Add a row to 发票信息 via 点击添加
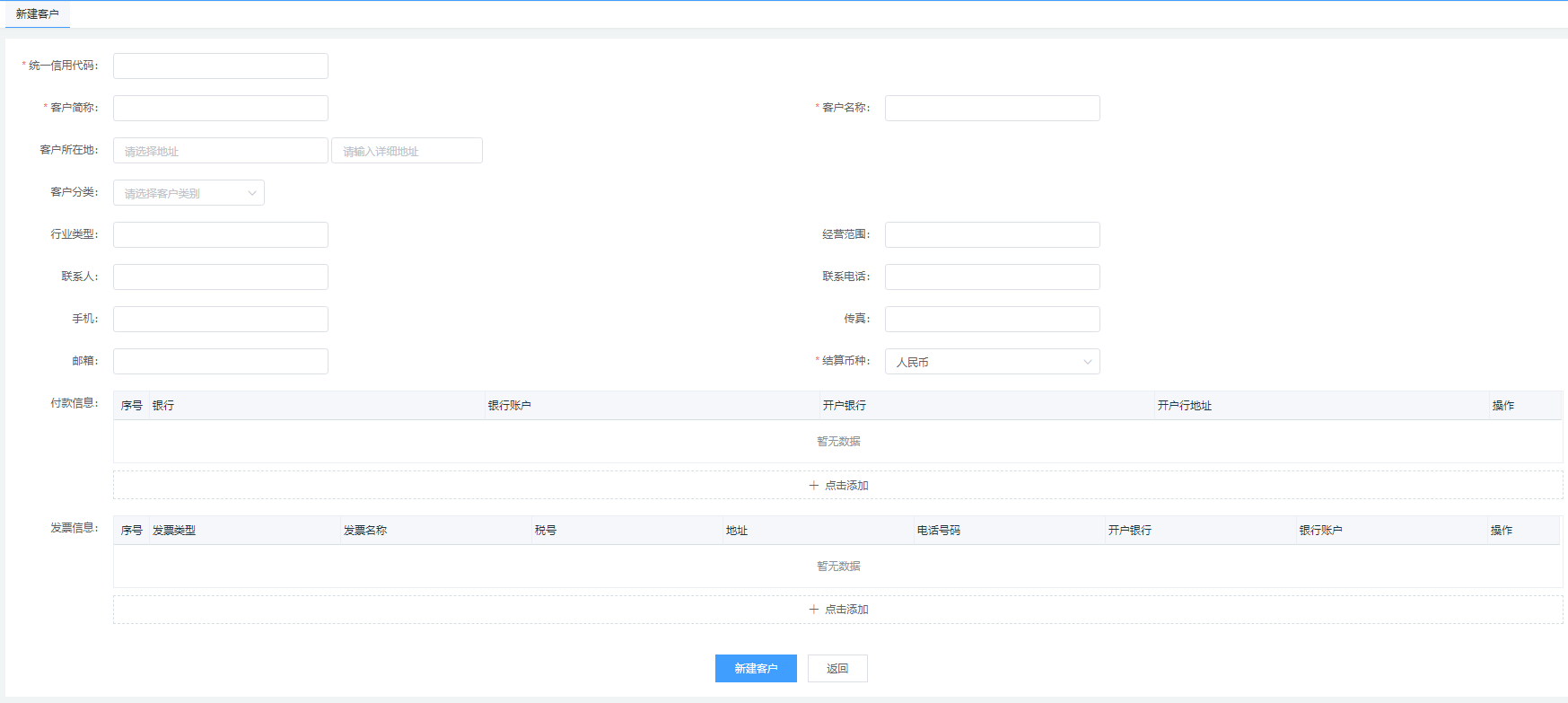1568x703 pixels. pyautogui.click(x=838, y=610)
